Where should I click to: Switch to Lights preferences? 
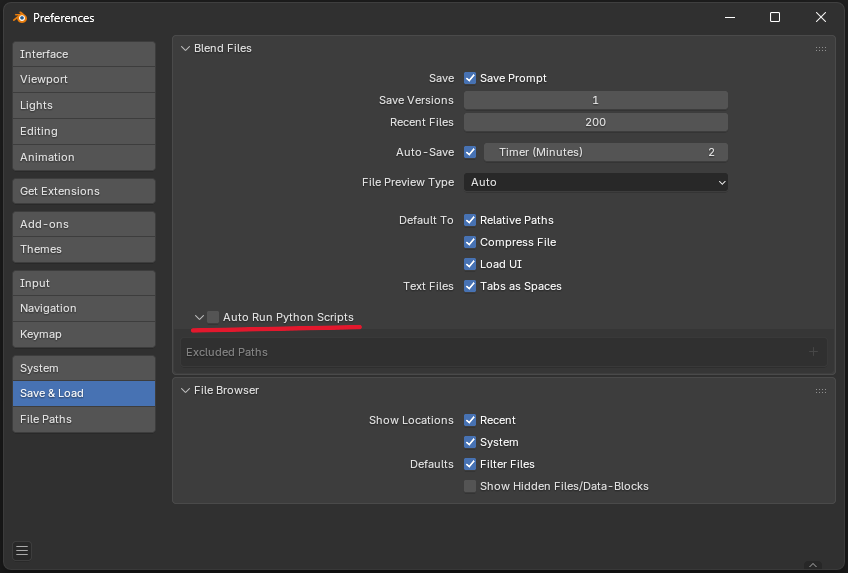tap(84, 105)
